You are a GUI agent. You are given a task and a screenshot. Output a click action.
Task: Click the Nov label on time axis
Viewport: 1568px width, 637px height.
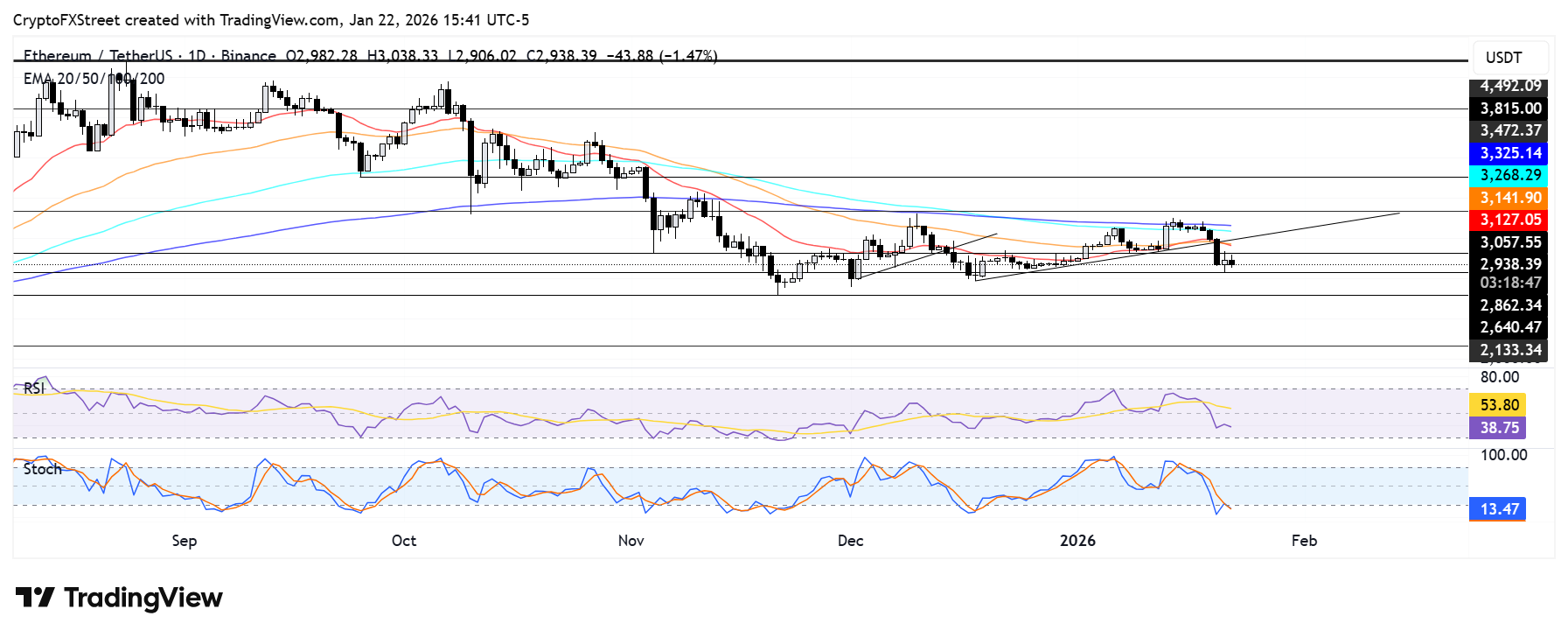tap(631, 541)
